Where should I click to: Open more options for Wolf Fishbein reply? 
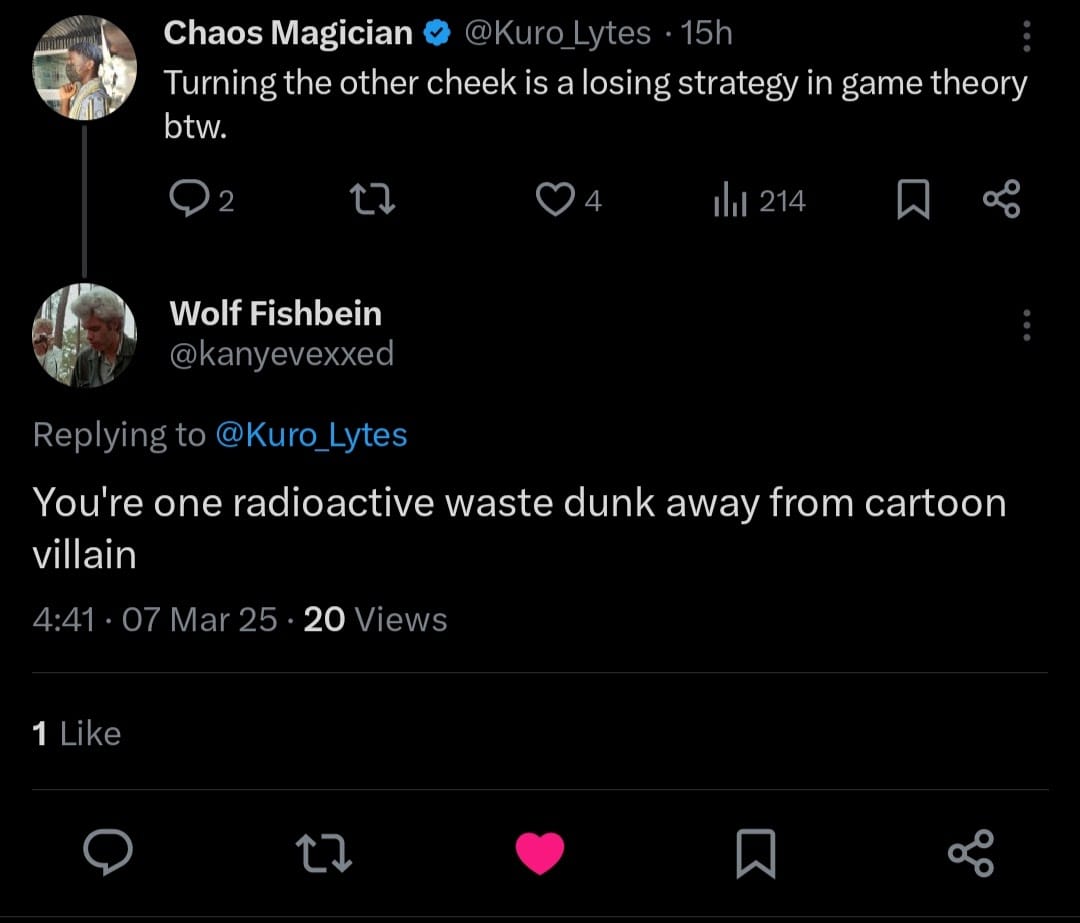1026,325
